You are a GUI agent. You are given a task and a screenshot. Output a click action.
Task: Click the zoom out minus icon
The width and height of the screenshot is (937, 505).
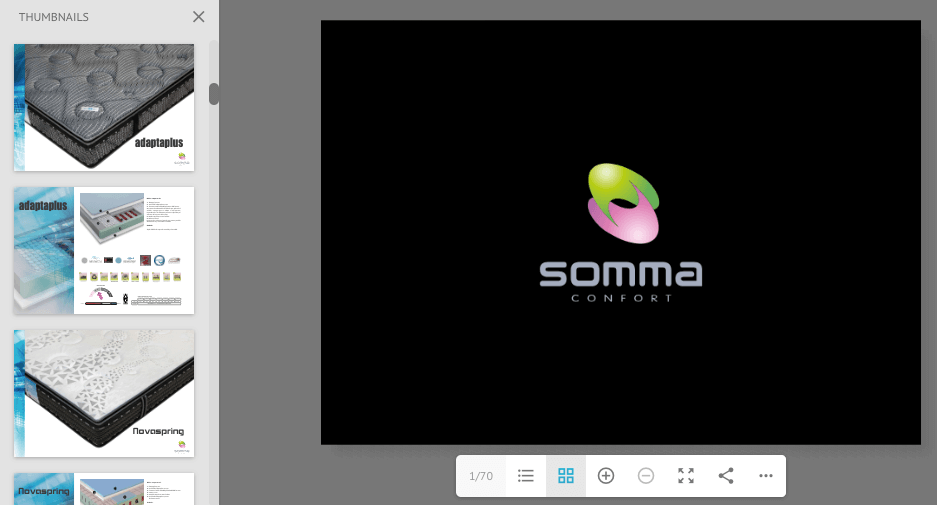pos(646,476)
